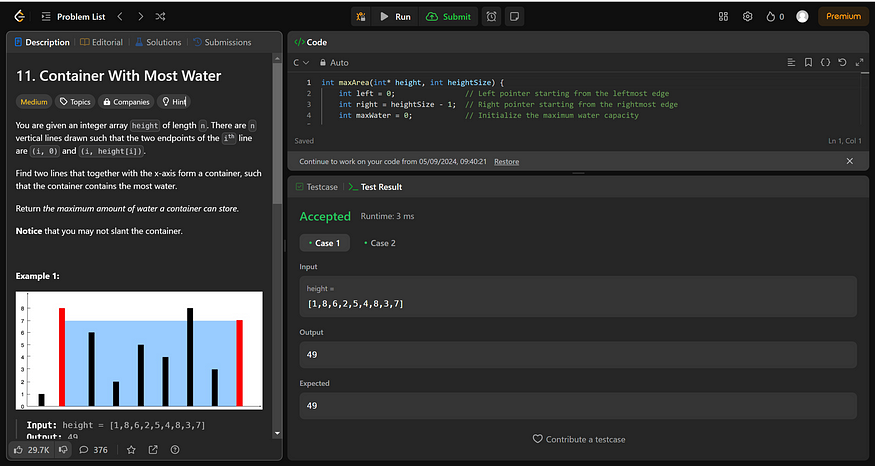Bookmark the code with bookmark icon
875x466 pixels.
coord(808,63)
